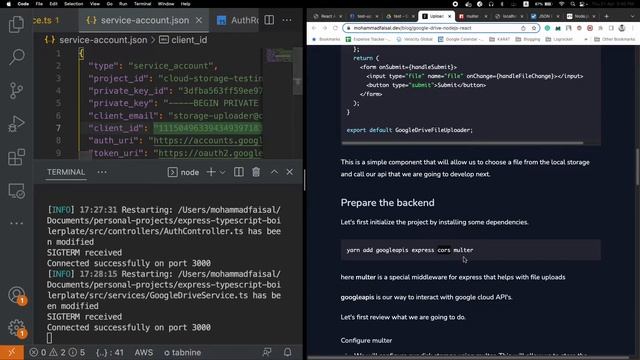Open notifications with the bell icon
The height and width of the screenshot is (360, 640).
click(x=287, y=352)
